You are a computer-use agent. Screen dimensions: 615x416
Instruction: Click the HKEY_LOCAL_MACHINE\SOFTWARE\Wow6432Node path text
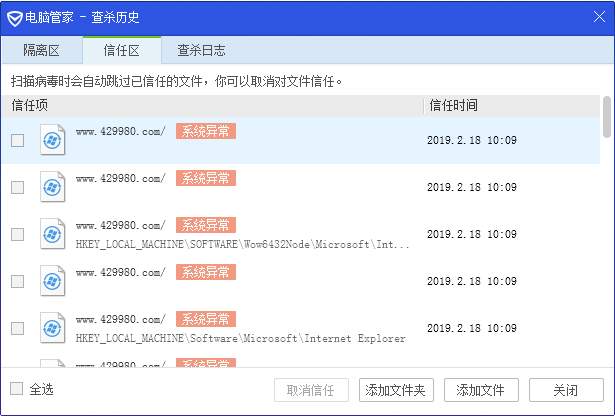242,245
